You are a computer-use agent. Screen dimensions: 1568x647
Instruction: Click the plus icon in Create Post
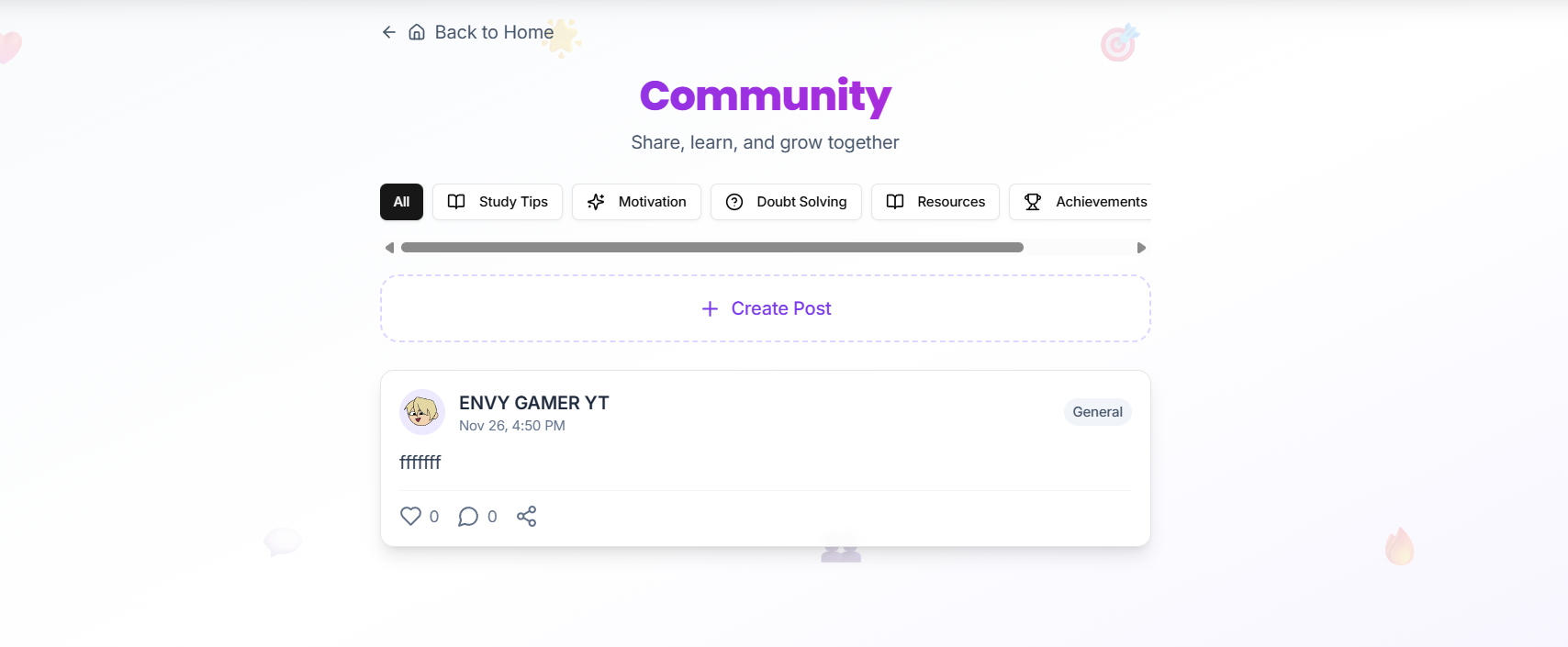coord(710,308)
